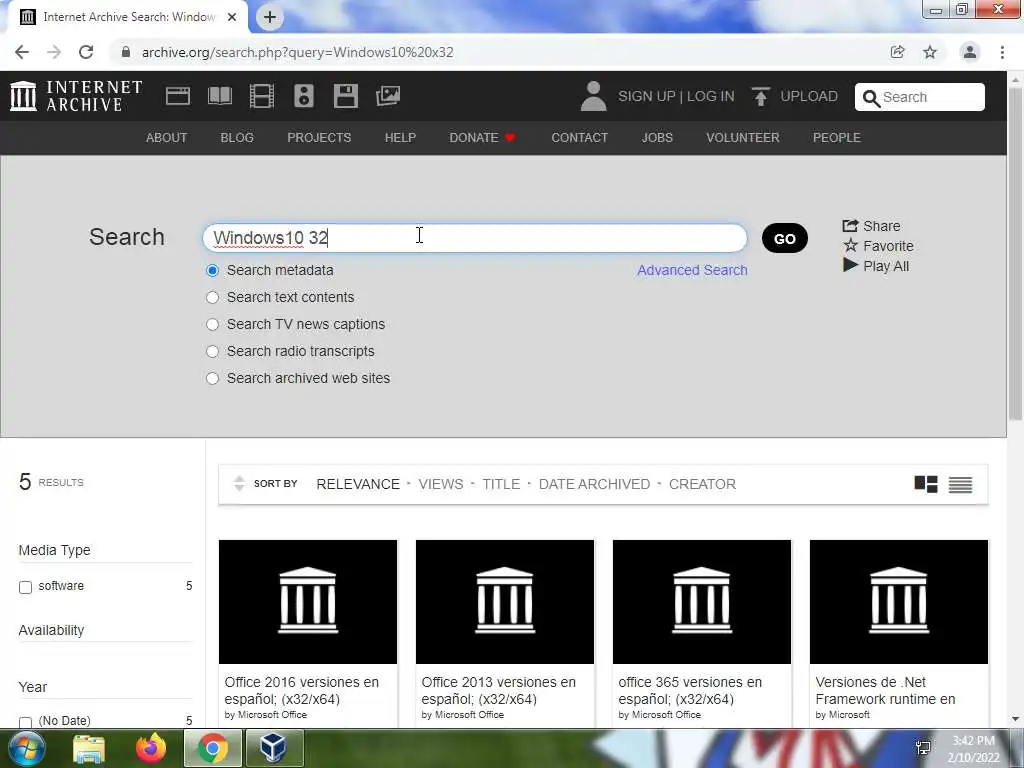Sort results by VIEWS

441,484
